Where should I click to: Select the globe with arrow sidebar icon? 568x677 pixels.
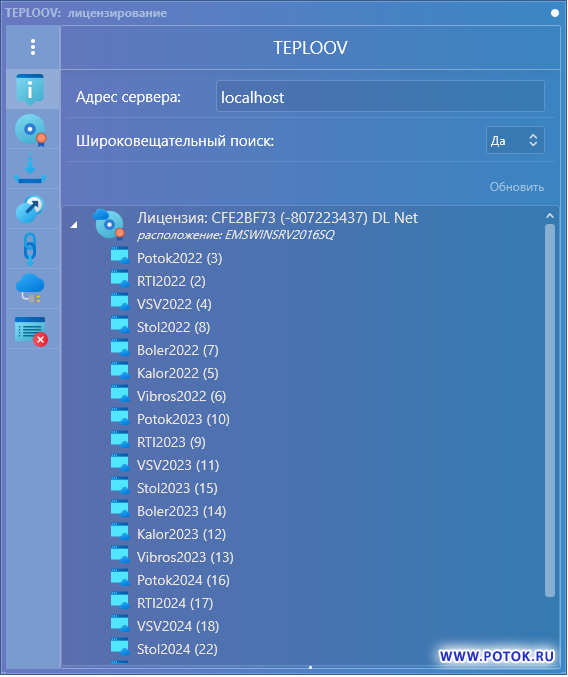click(30, 209)
